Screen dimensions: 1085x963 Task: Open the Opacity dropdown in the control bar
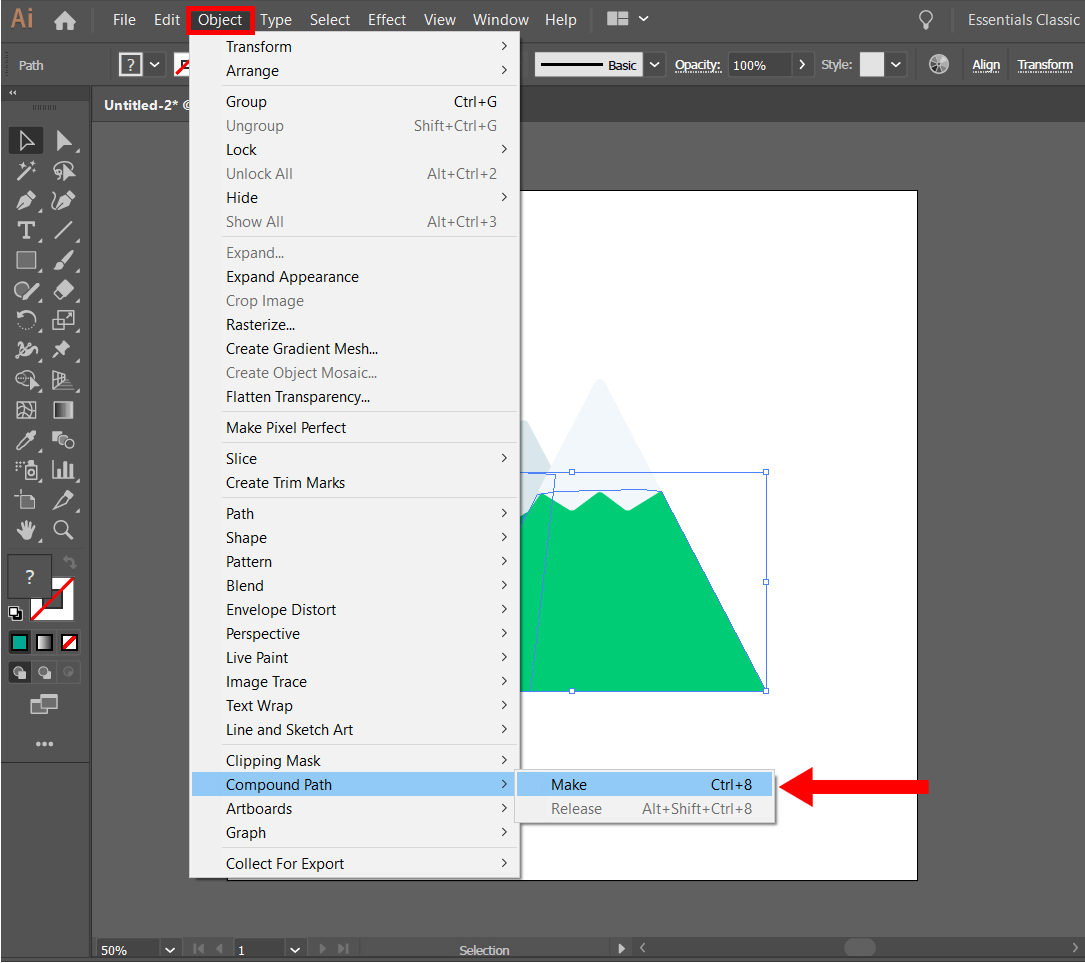point(802,64)
